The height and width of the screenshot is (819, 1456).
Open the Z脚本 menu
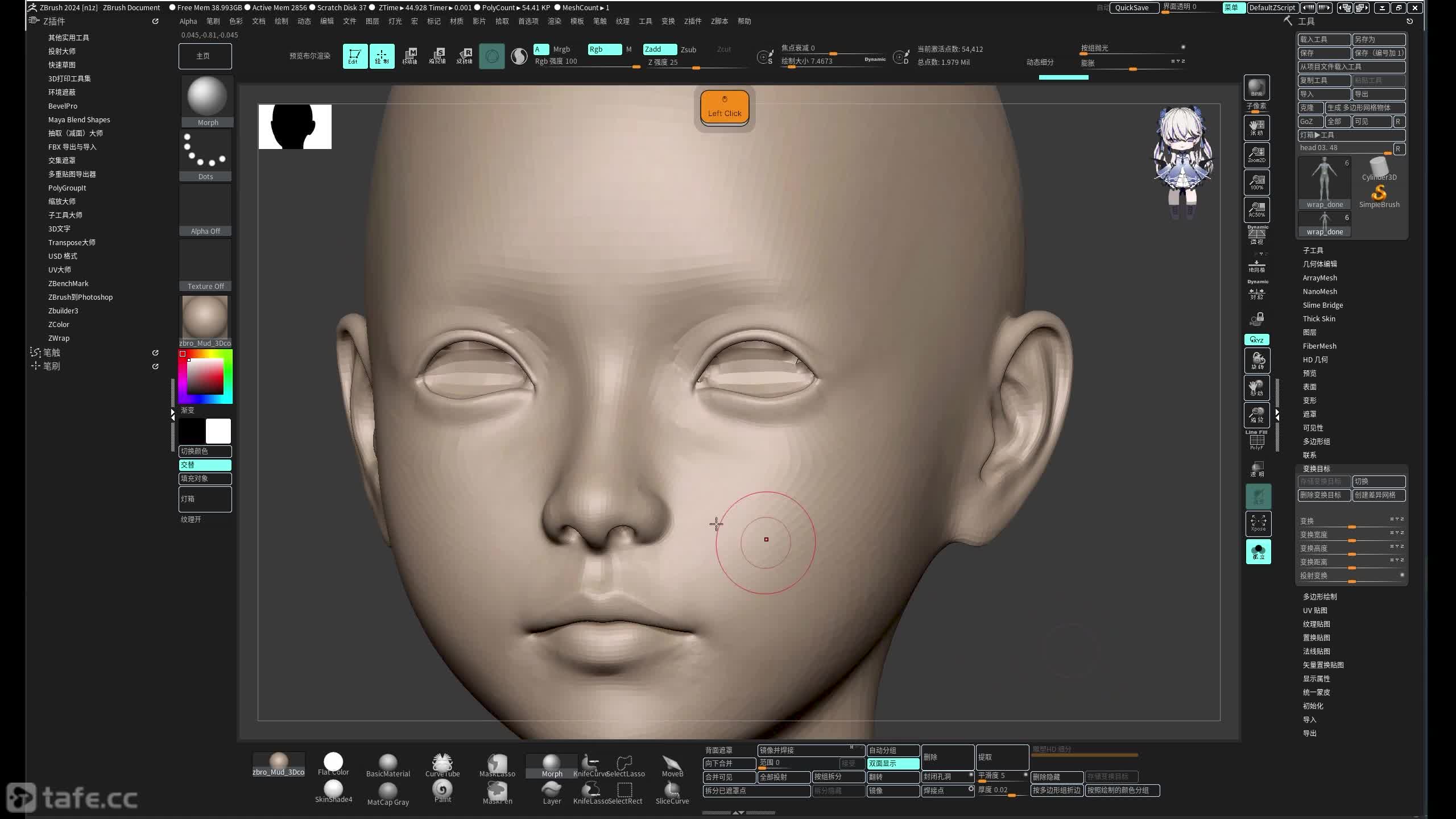(x=719, y=21)
